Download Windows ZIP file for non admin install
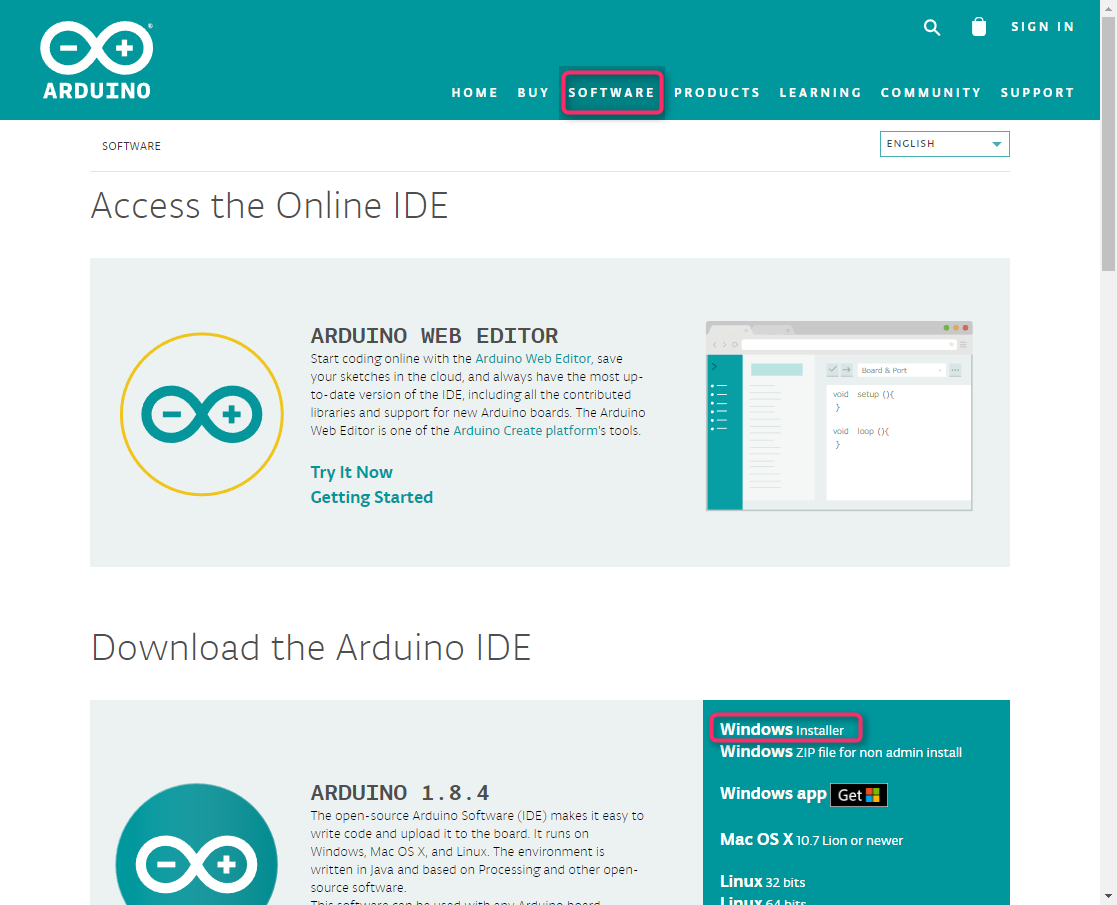The width and height of the screenshot is (1117, 905). [841, 752]
